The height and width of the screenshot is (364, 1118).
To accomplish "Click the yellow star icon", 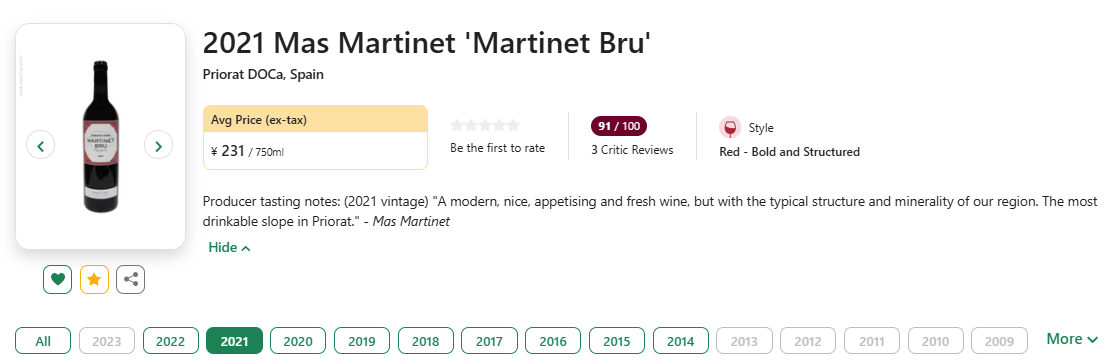I will [x=94, y=279].
